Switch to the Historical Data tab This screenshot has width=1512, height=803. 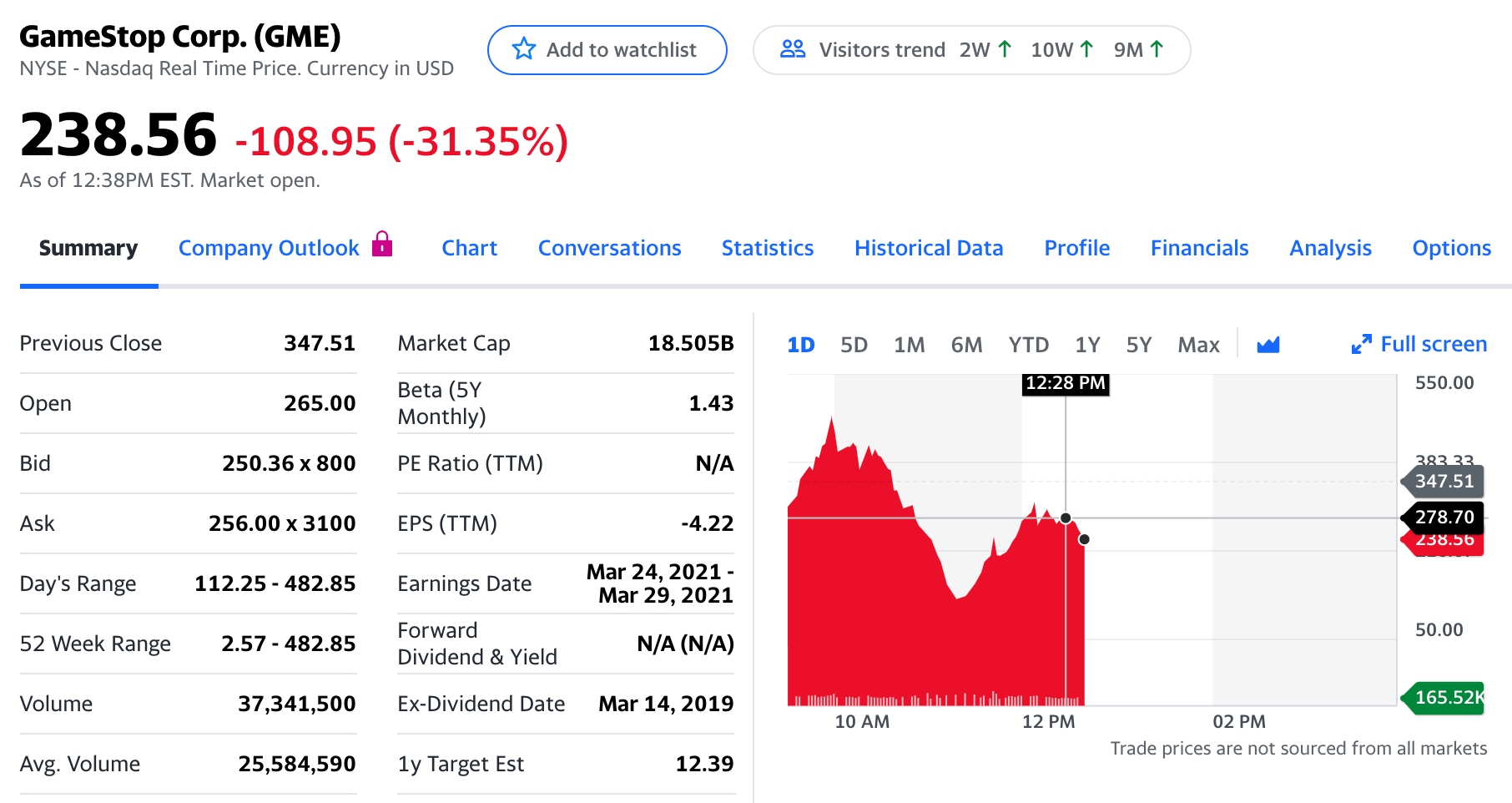928,248
